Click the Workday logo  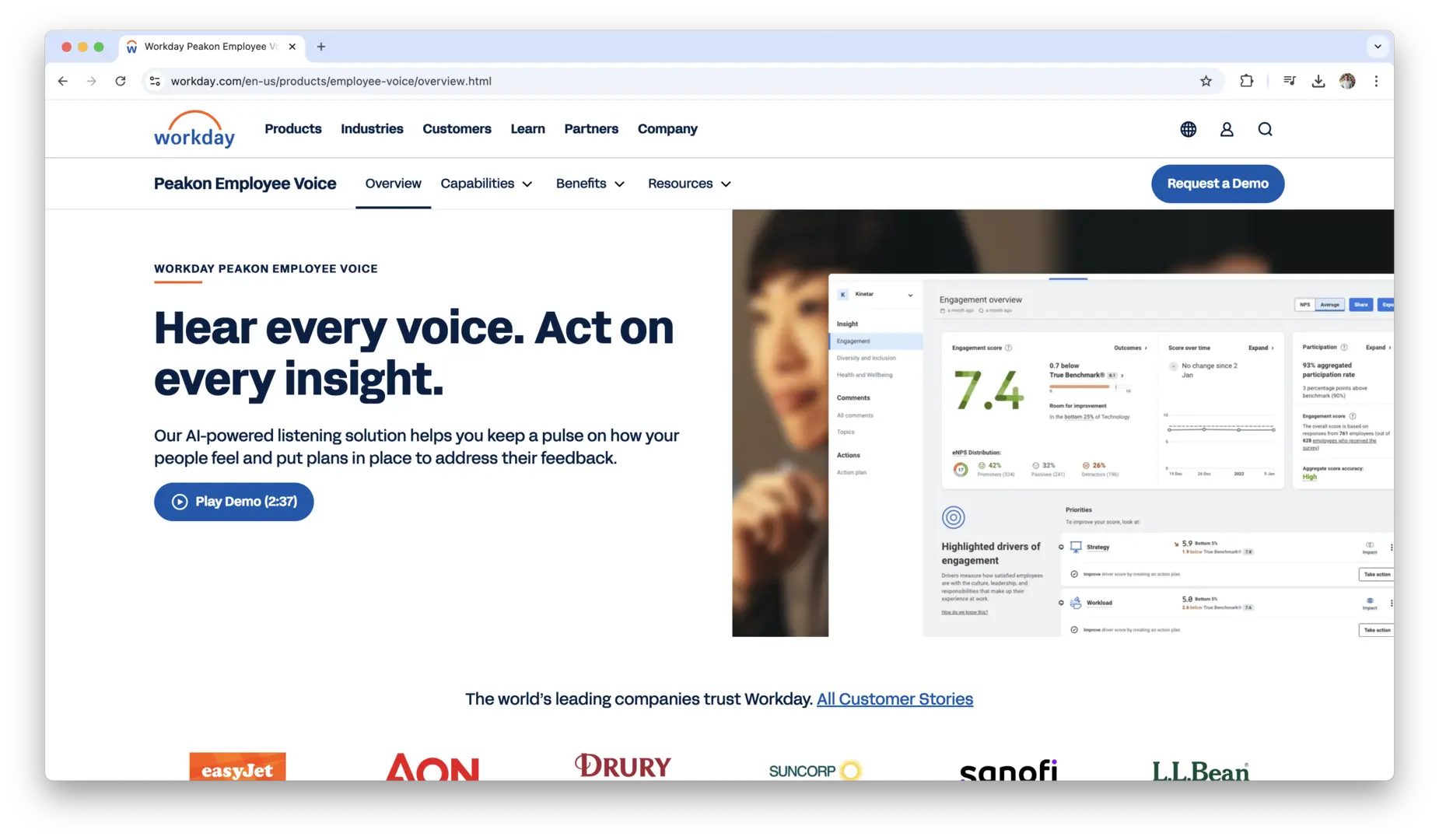point(194,129)
